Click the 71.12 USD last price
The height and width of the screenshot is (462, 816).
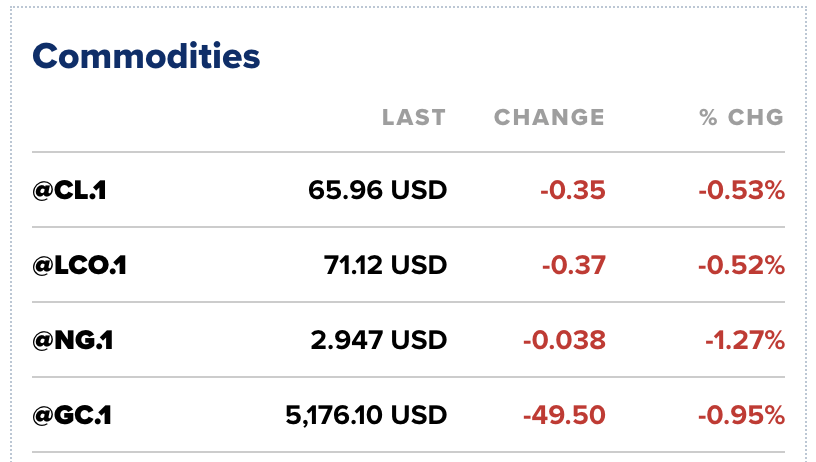click(385, 264)
